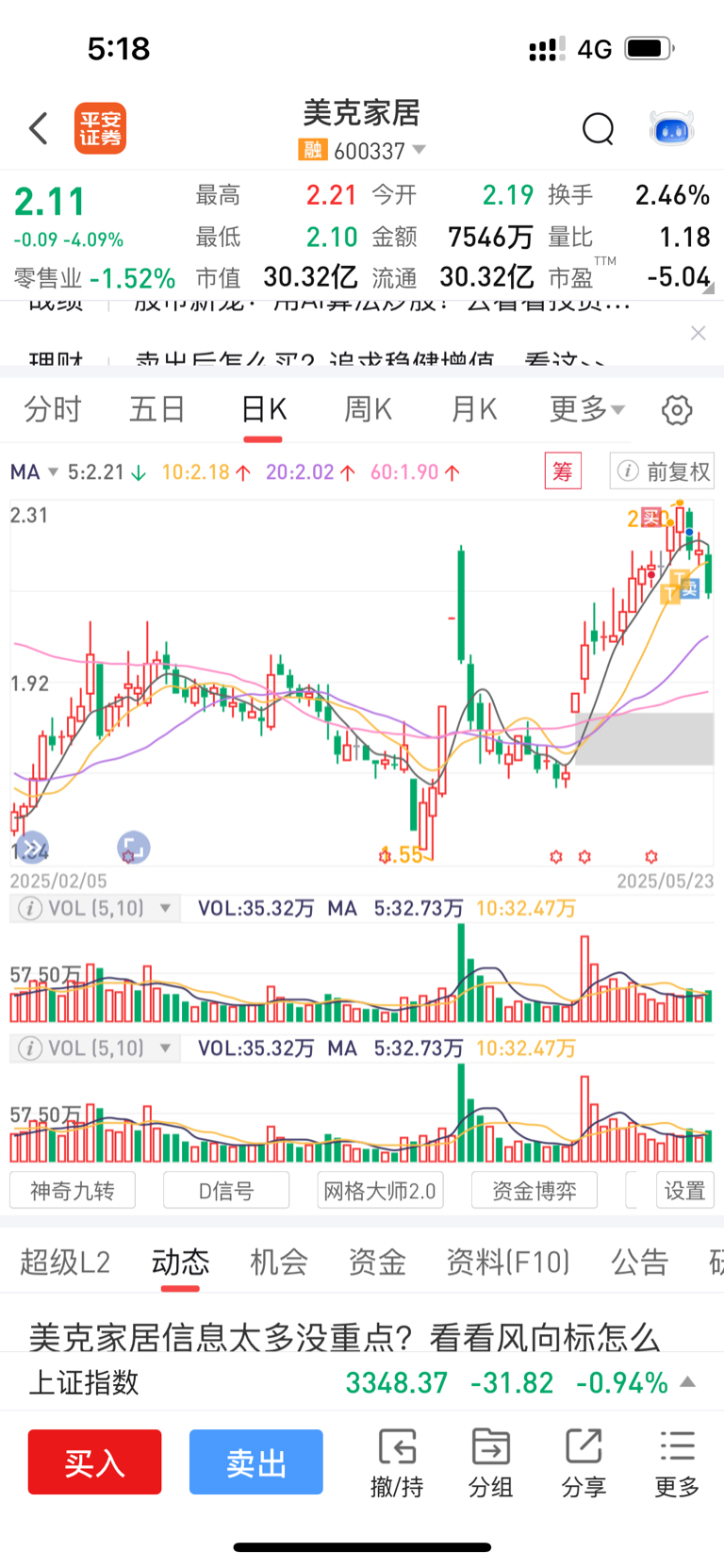Image resolution: width=724 pixels, height=1568 pixels.
Task: Tap the 零售业 sector label
Action: click(x=48, y=278)
